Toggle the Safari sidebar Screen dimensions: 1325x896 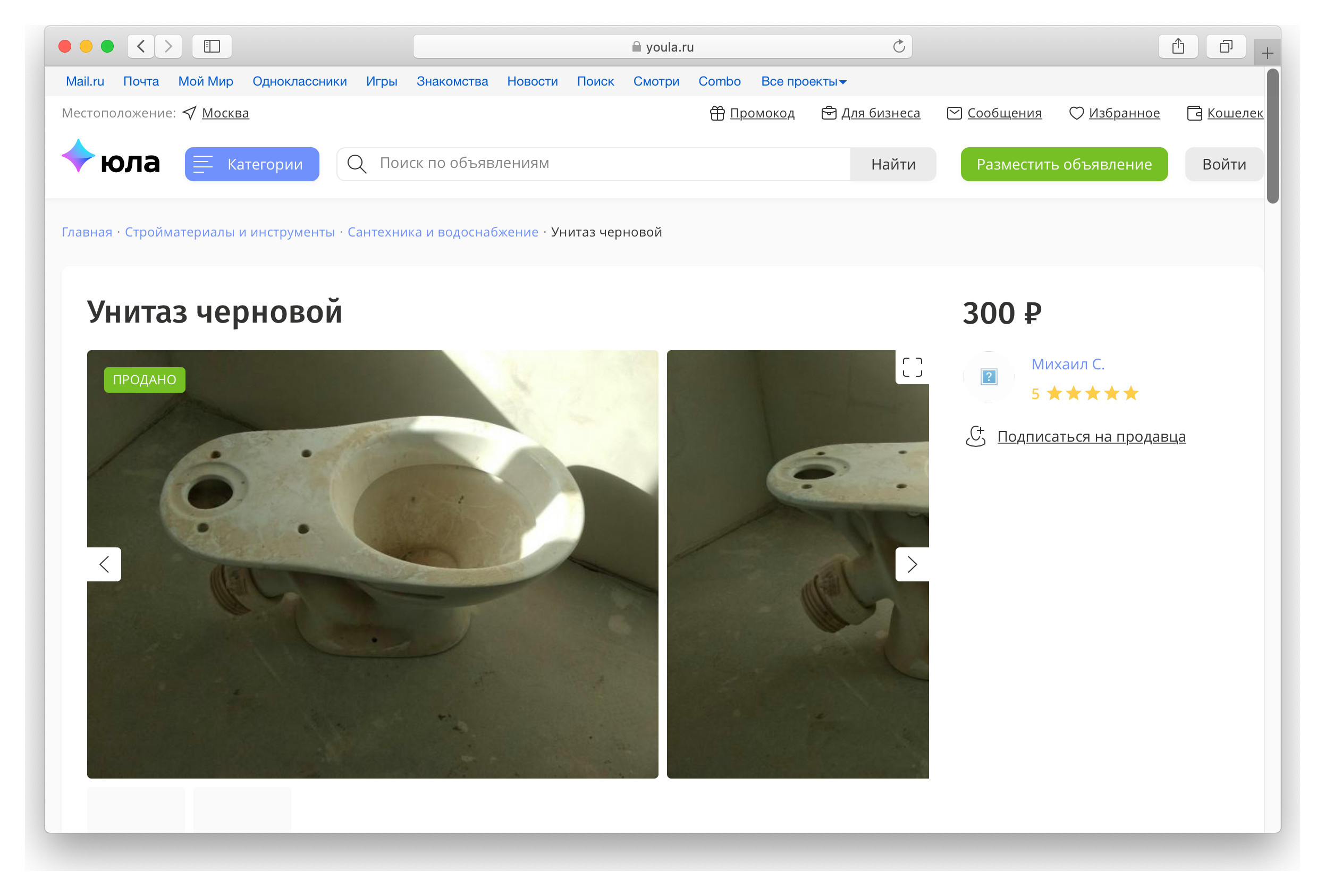coord(212,46)
